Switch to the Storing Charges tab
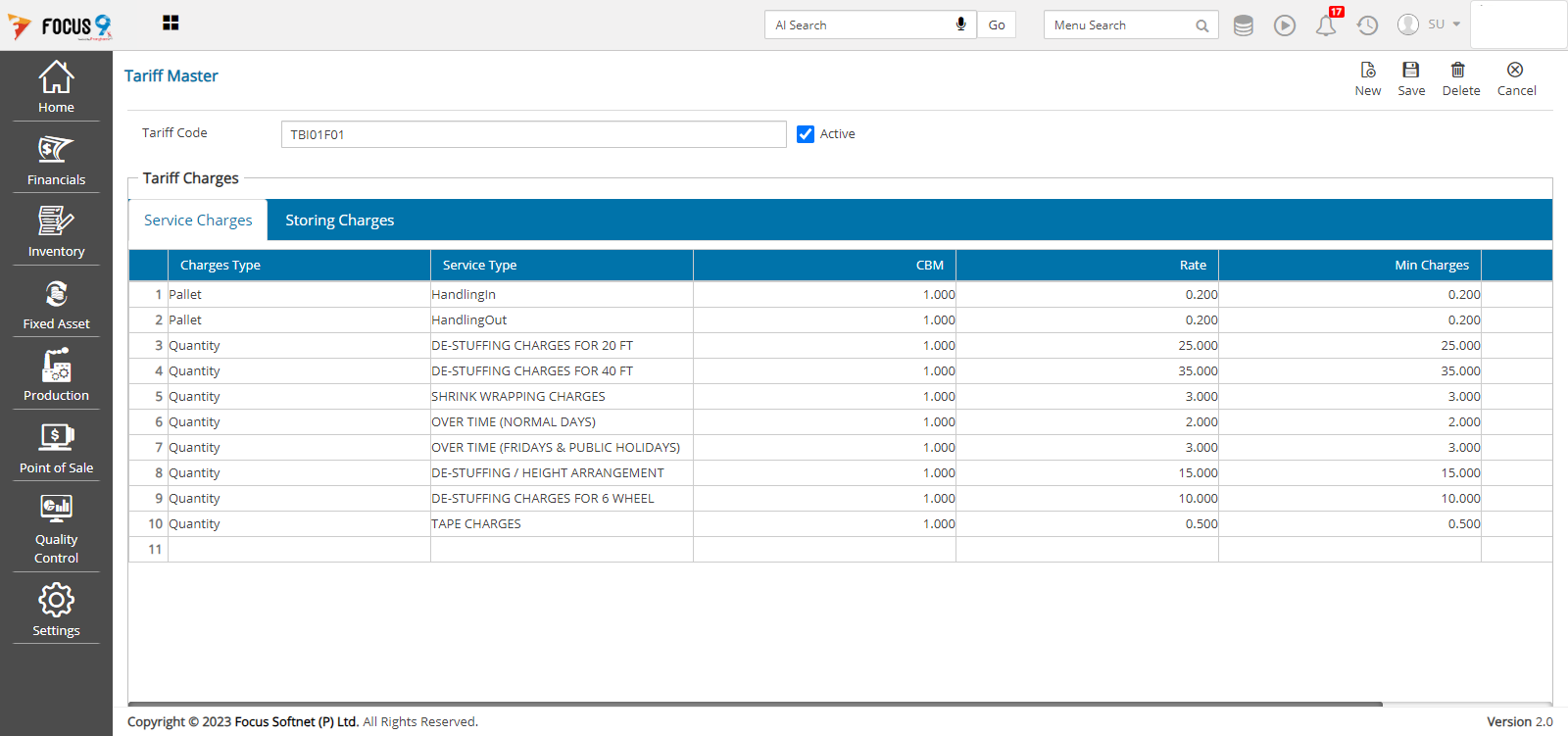Image resolution: width=1568 pixels, height=736 pixels. (339, 221)
